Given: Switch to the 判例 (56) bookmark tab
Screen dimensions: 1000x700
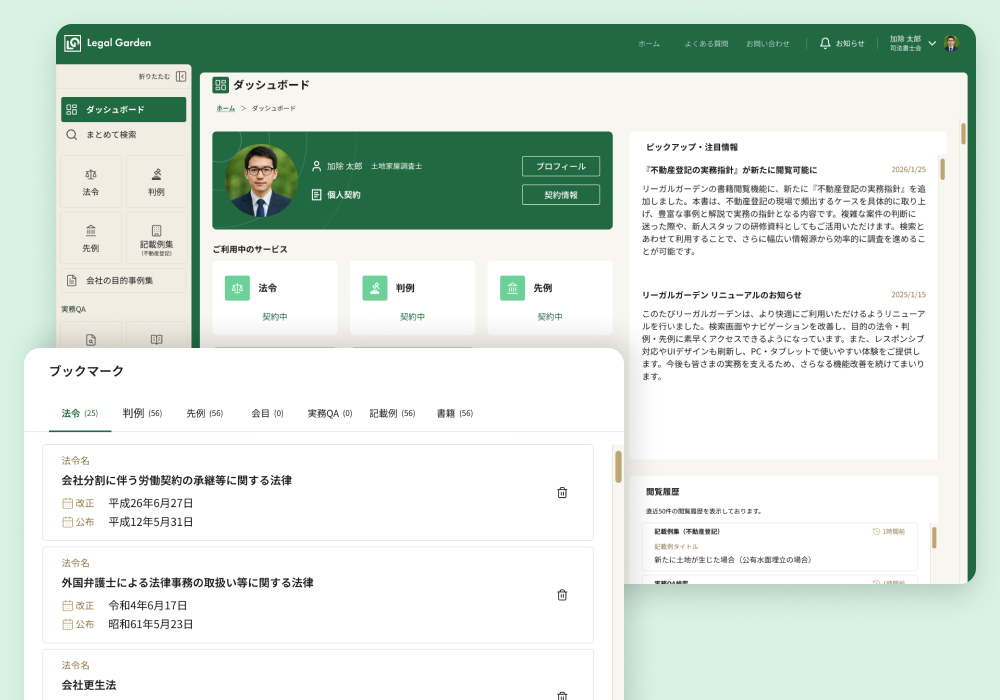Looking at the screenshot, I should click(142, 414).
